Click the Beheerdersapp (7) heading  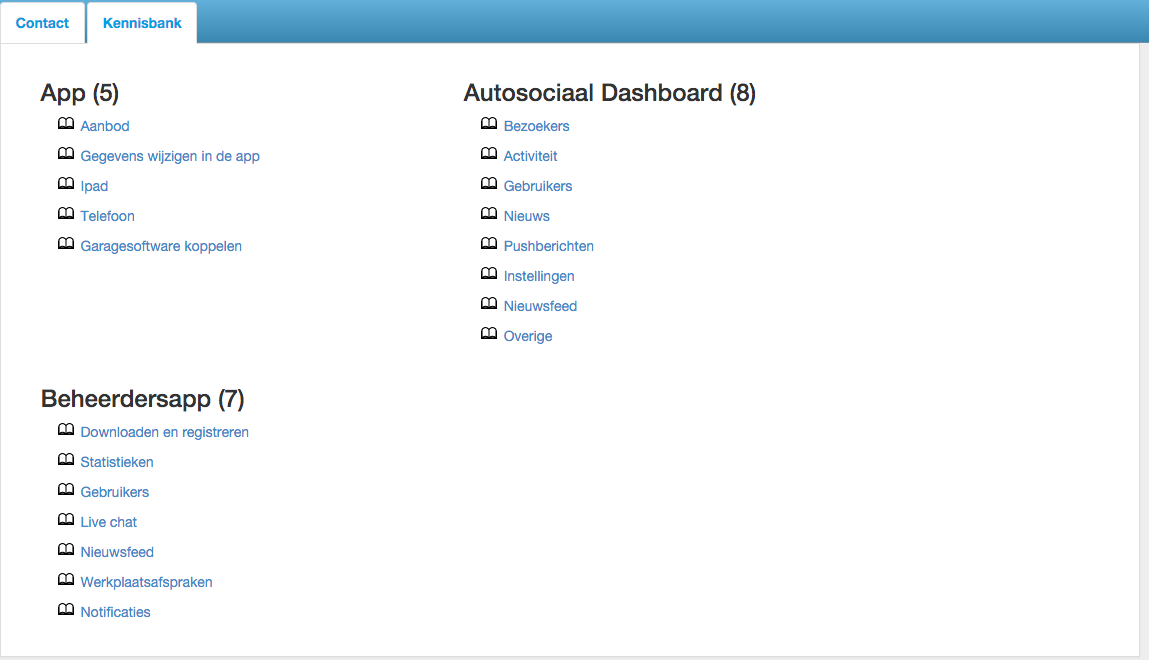click(143, 399)
